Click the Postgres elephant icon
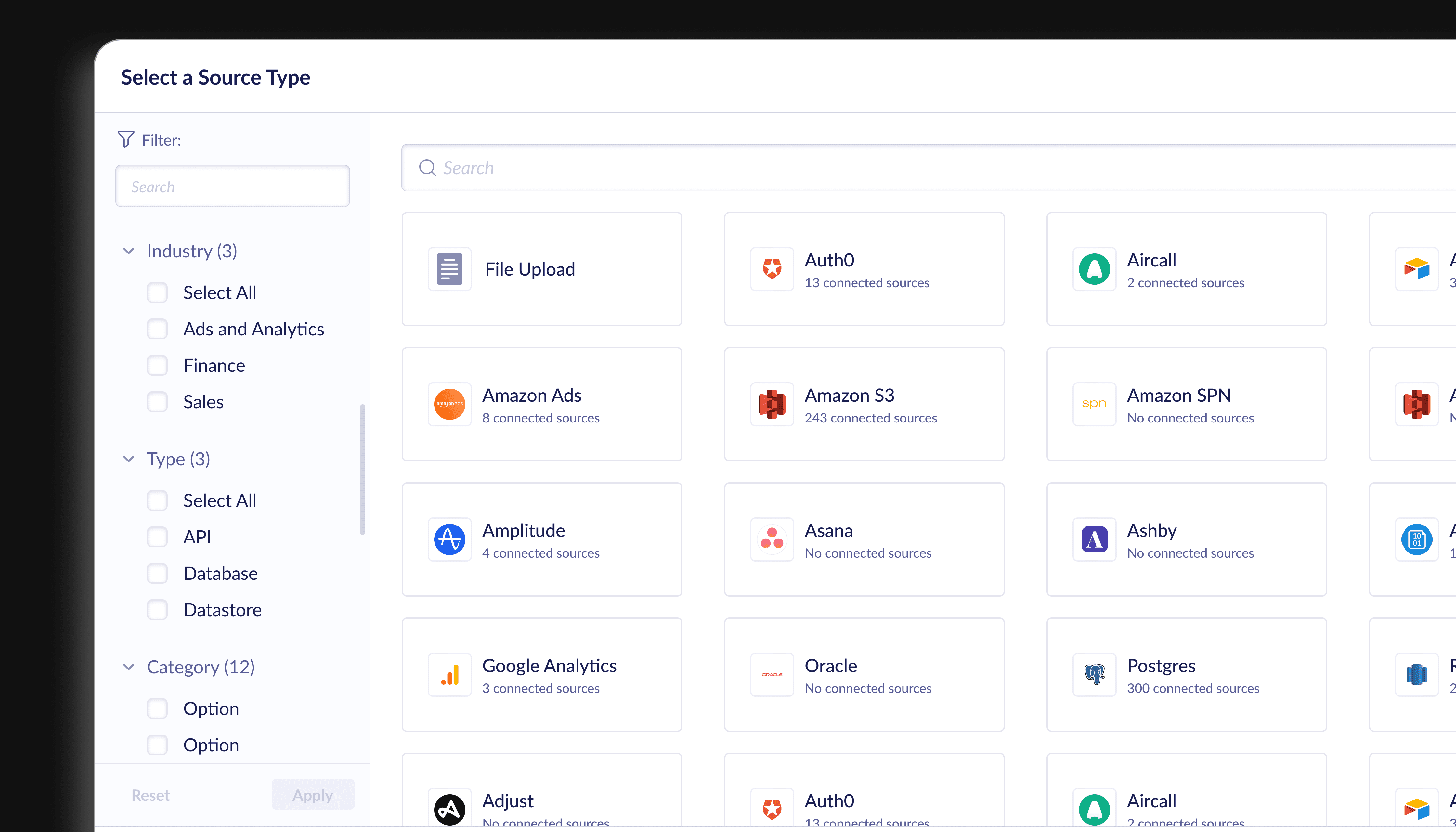This screenshot has width=1456, height=832. click(1094, 674)
